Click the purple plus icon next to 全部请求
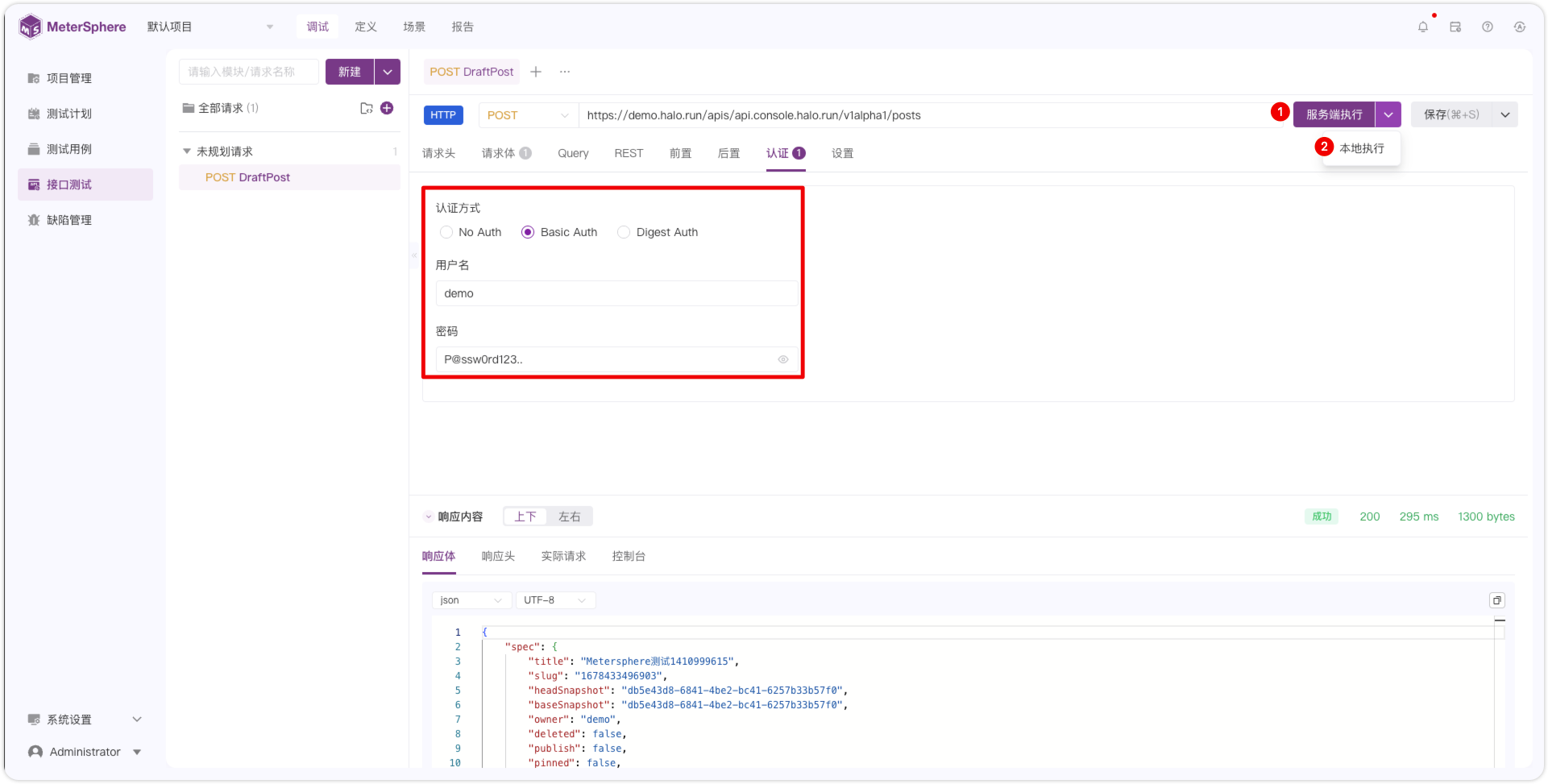 [387, 108]
